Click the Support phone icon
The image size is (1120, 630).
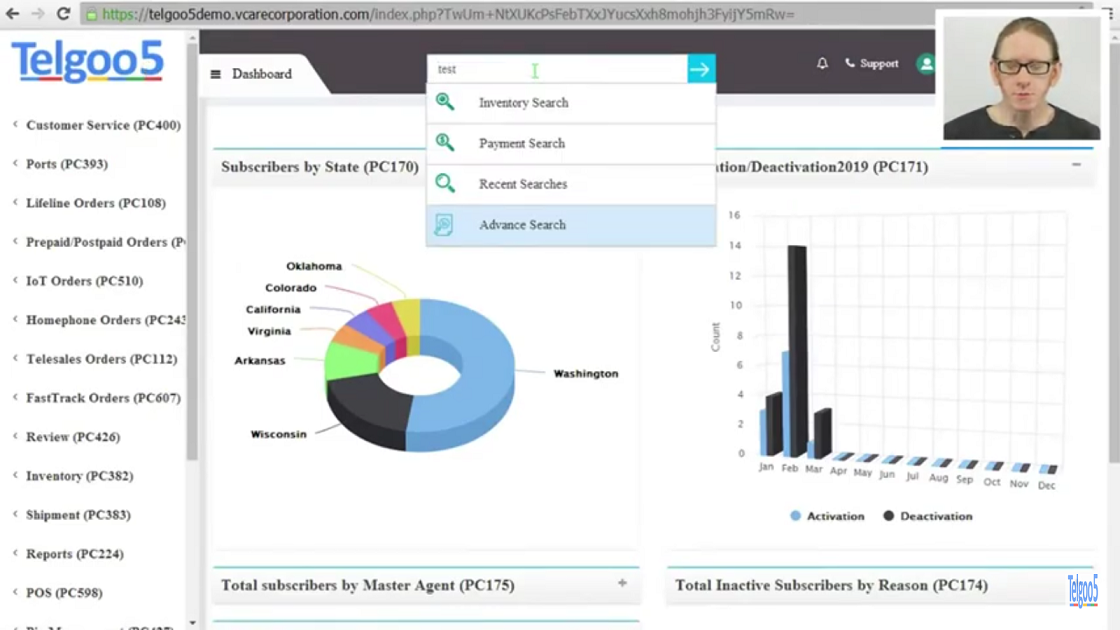849,63
